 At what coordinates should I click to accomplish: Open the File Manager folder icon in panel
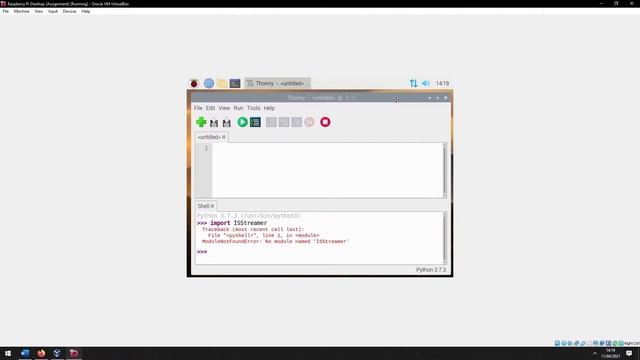(222, 83)
